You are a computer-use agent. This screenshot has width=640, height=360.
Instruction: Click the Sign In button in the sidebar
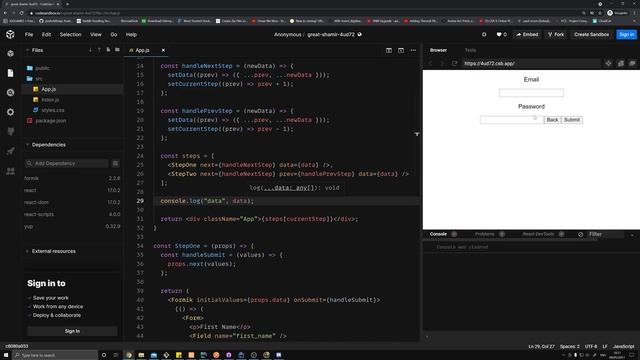pos(72,331)
